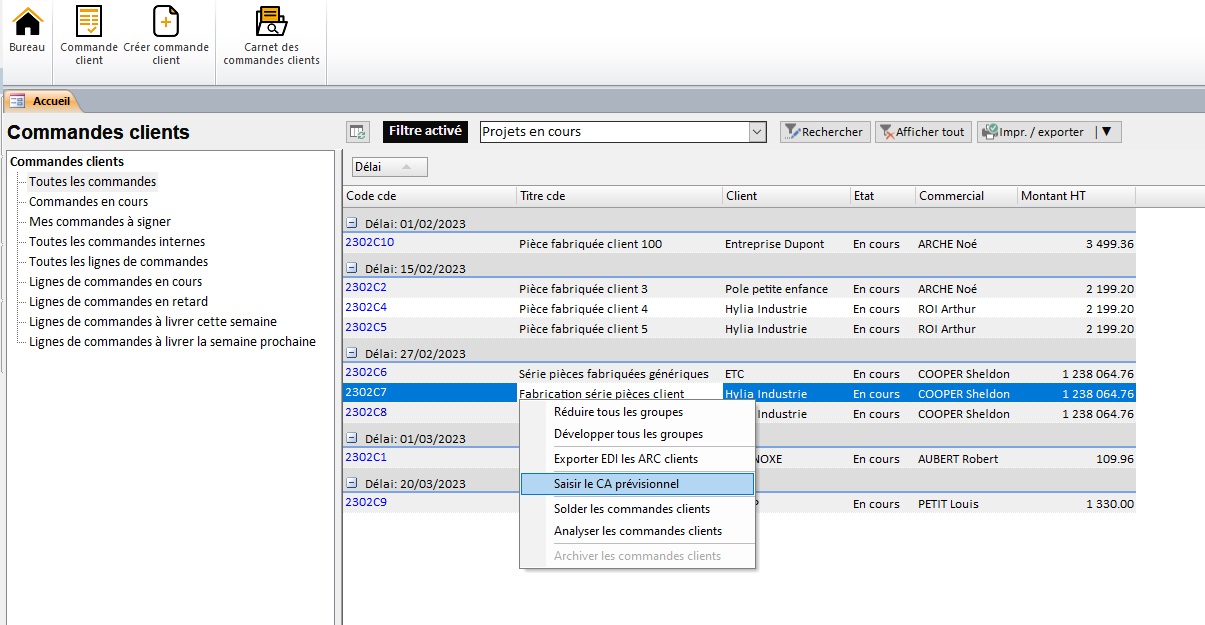Click the Afficher tout button
Image resolution: width=1205 pixels, height=625 pixels.
(x=921, y=131)
